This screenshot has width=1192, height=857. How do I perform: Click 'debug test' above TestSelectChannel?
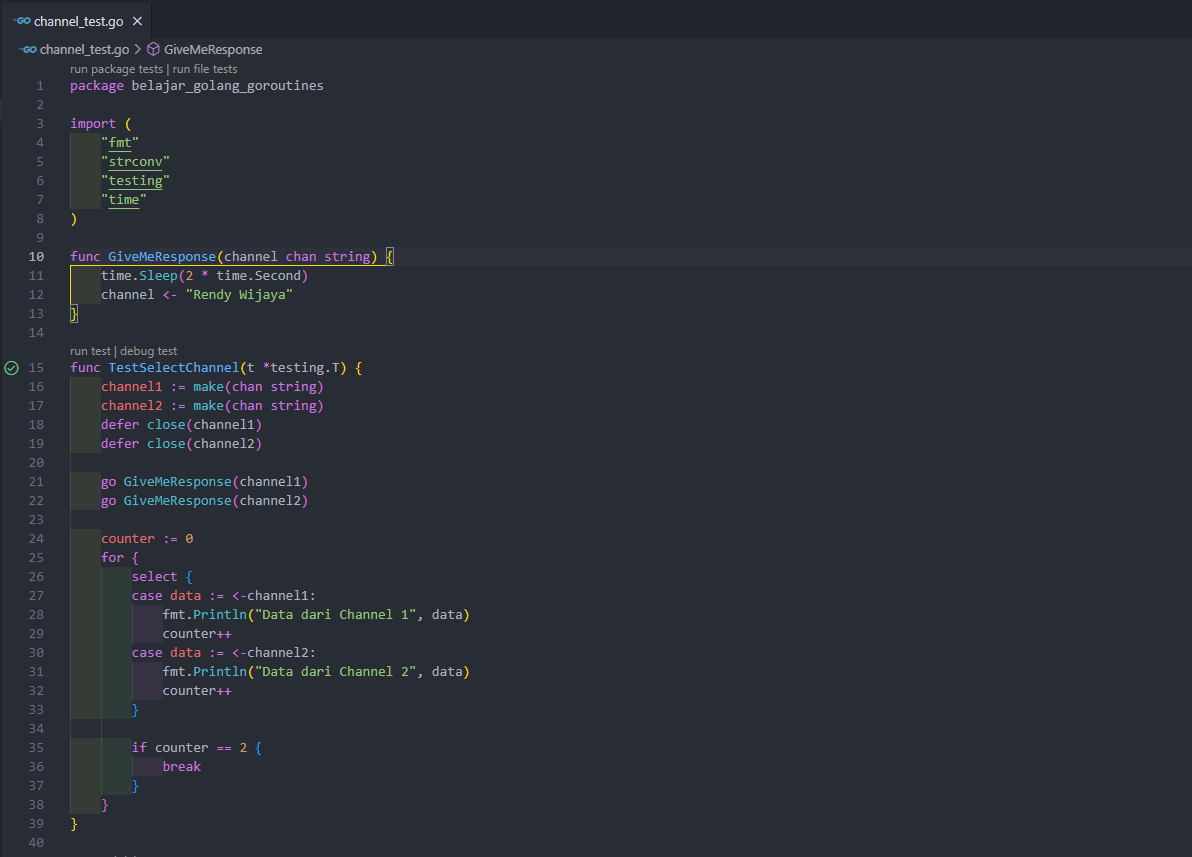pyautogui.click(x=148, y=351)
